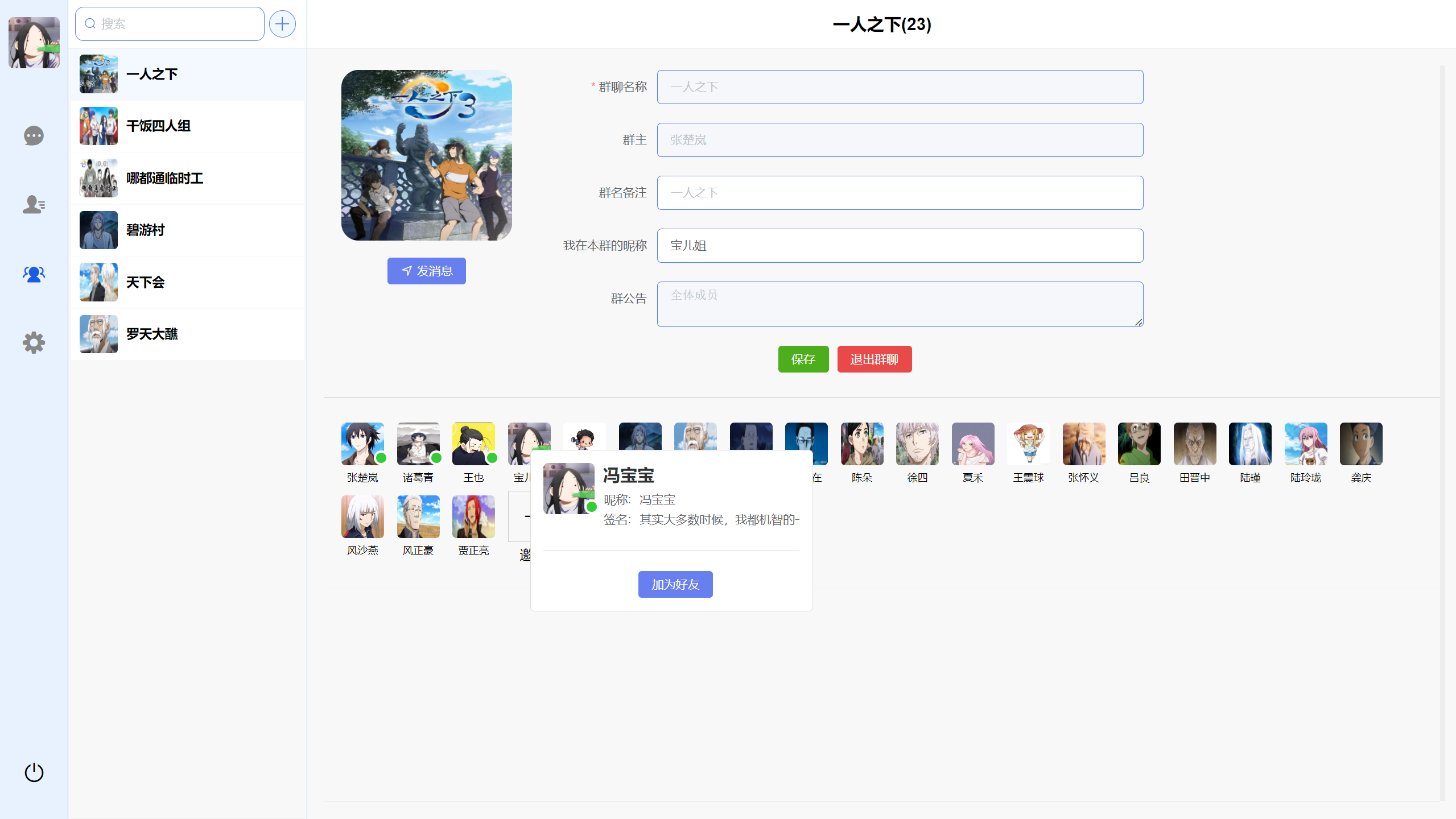Select 干饭四人组 group in list

tap(188, 126)
